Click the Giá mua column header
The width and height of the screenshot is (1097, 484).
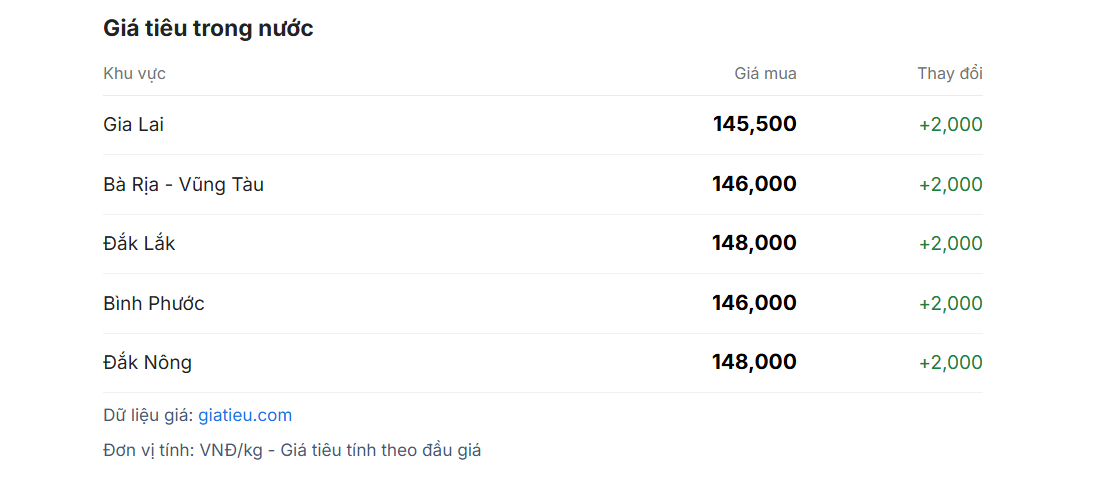765,73
